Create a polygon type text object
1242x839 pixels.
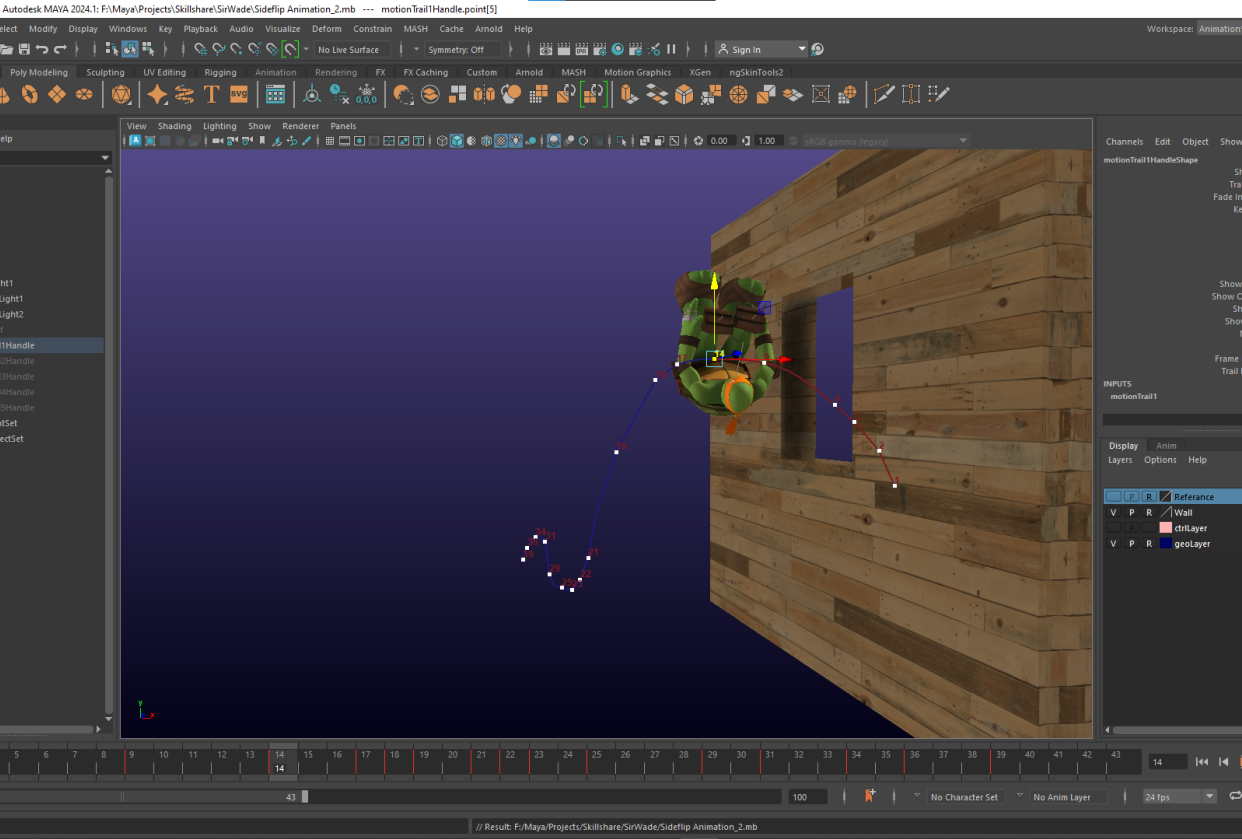pos(211,94)
